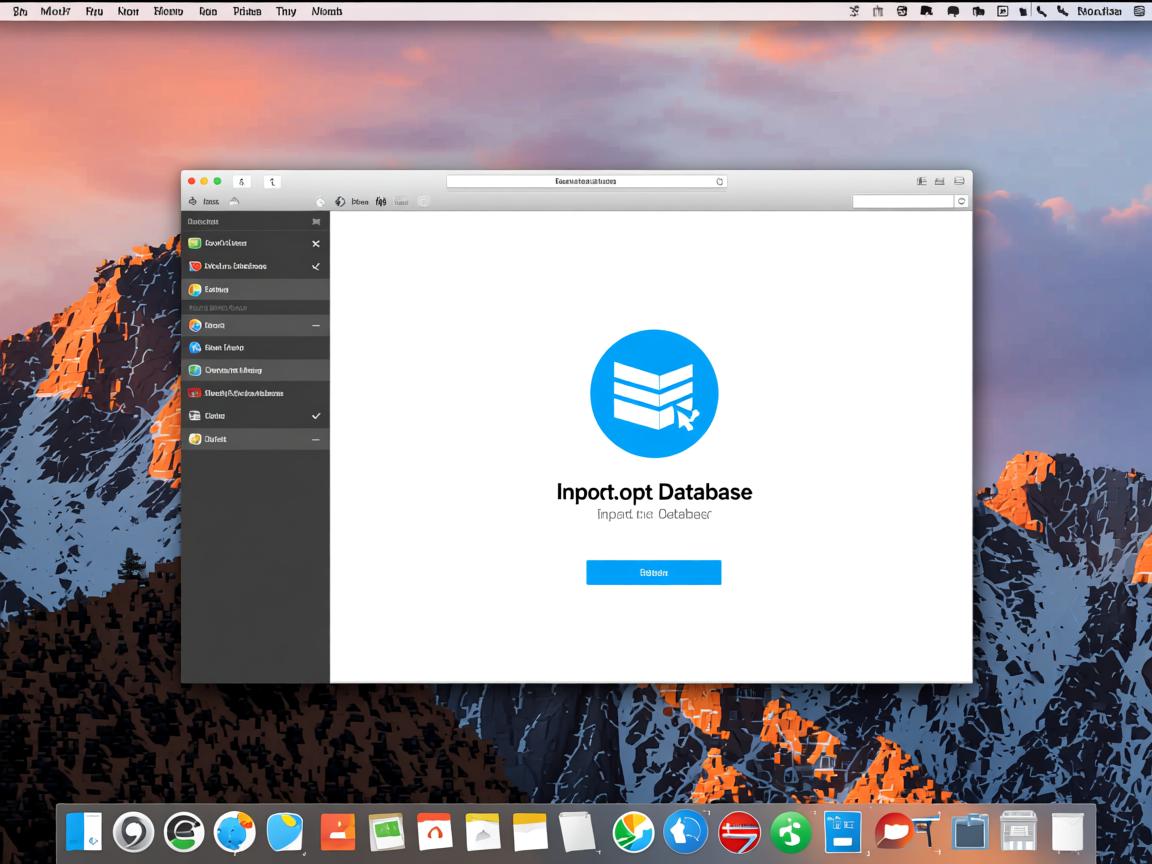This screenshot has height=864, width=1152.
Task: Click the search icon beside the toolbar search field
Action: (962, 201)
